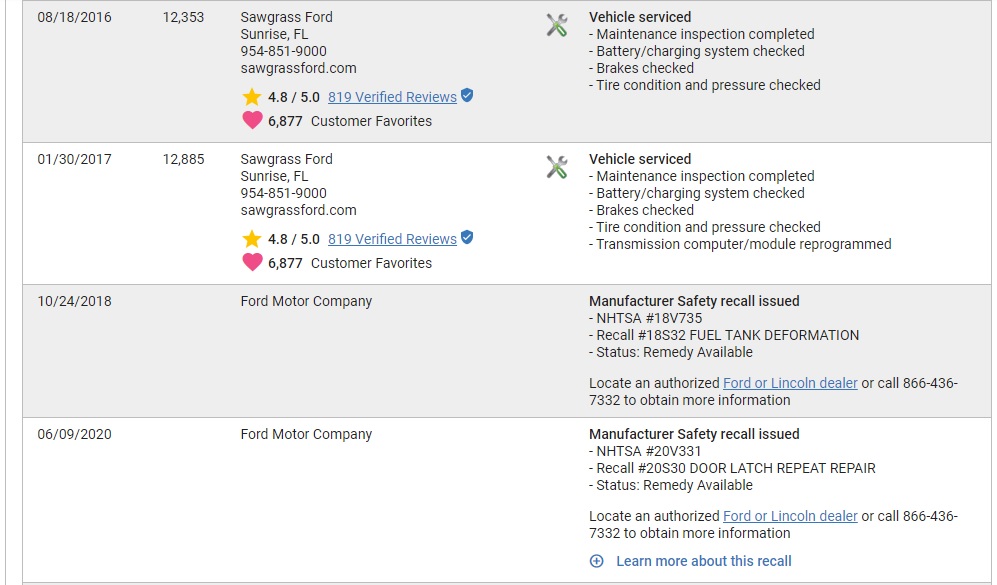Screen dimensions: 997x585
Task: Click the plus circle icon beside Learn more
Action: pyautogui.click(x=596, y=561)
